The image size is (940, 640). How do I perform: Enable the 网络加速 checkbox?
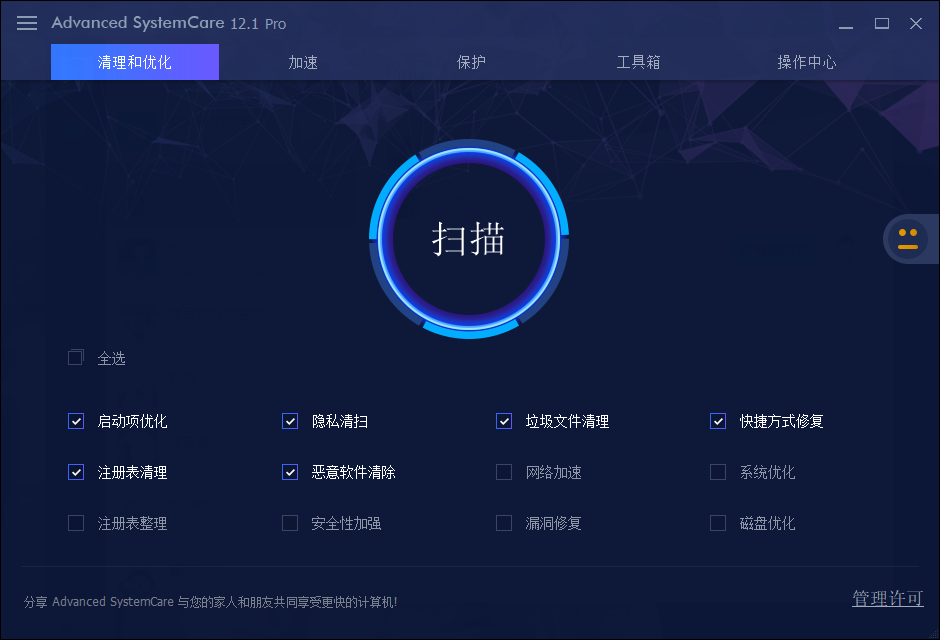pyautogui.click(x=503, y=472)
